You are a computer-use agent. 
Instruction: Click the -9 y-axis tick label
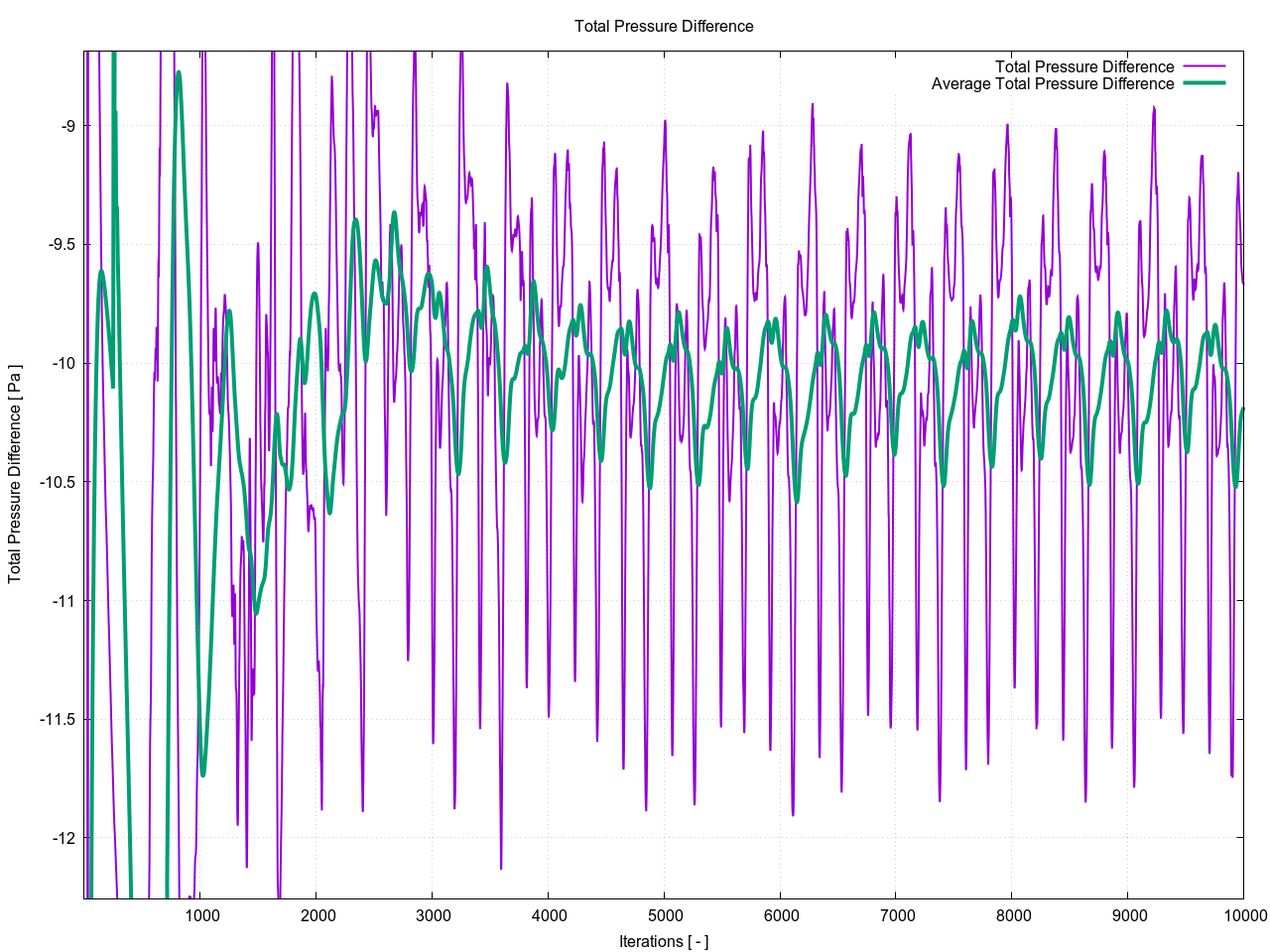tap(67, 126)
